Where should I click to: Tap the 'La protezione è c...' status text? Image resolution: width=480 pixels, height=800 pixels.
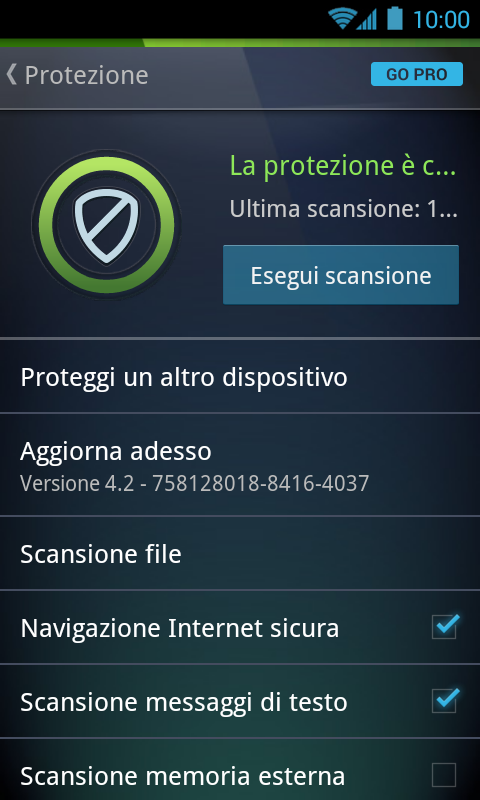(x=343, y=165)
